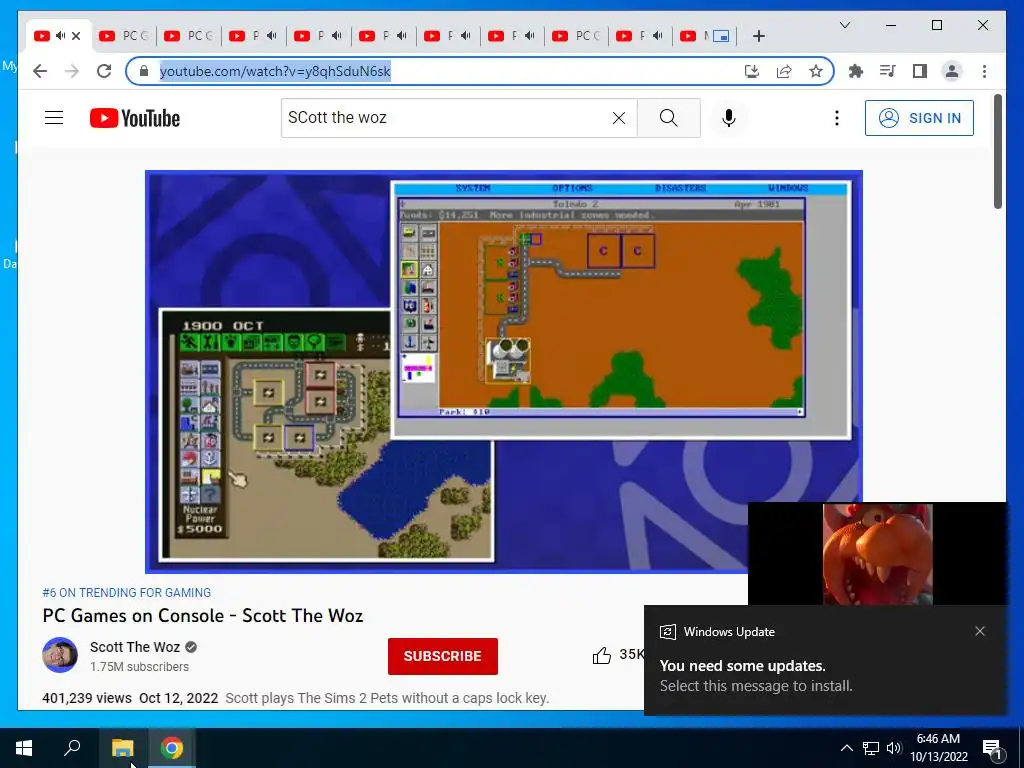Expand description starting 'Scott plays The Sims'
Image resolution: width=1024 pixels, height=768 pixels.
point(387,698)
